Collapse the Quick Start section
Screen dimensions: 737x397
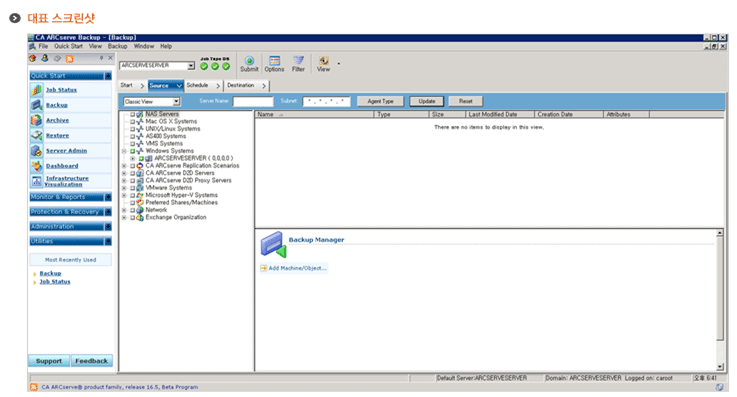[108, 76]
